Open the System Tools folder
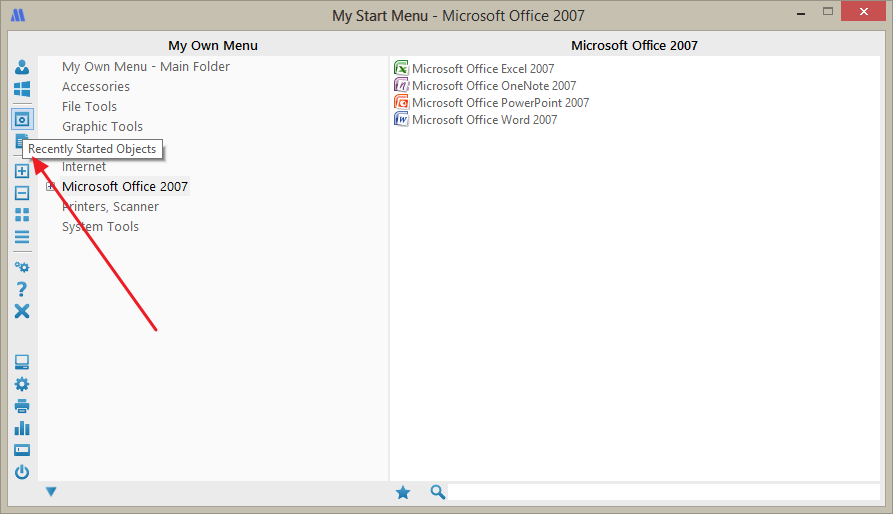The height and width of the screenshot is (514, 893). coord(100,227)
